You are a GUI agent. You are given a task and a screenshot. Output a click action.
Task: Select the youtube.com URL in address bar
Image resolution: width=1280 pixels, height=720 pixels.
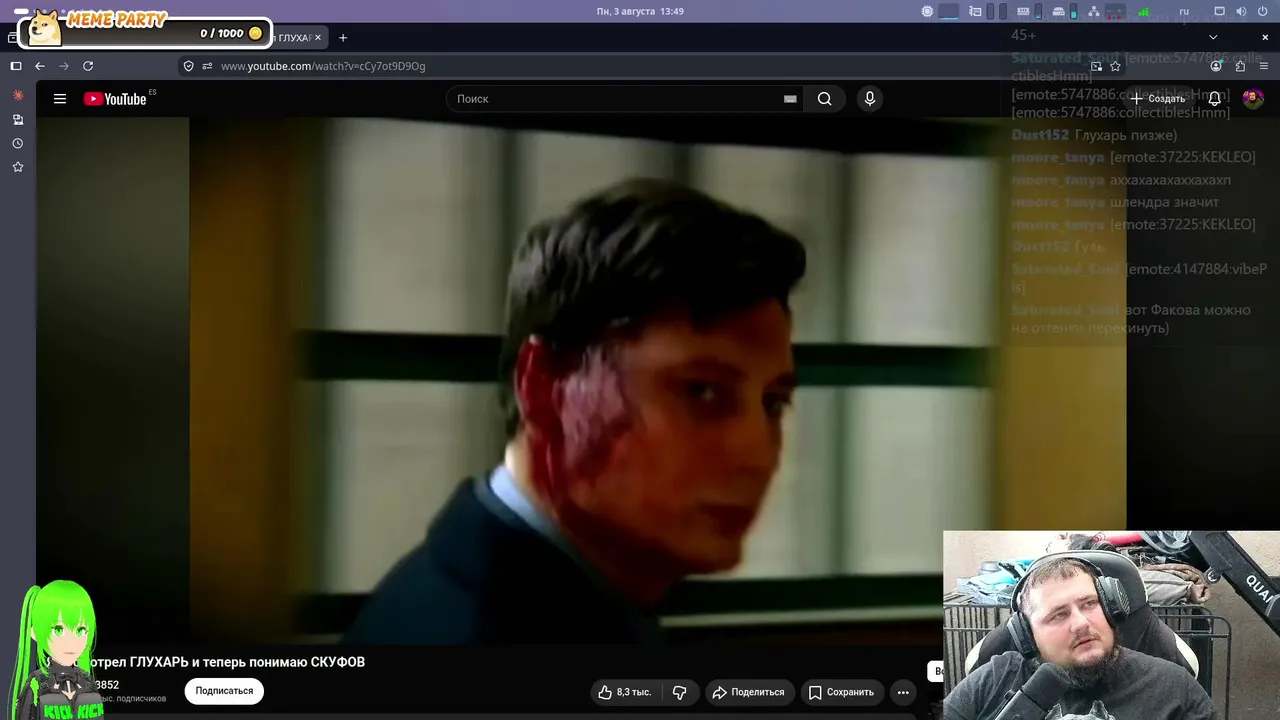pyautogui.click(x=323, y=66)
